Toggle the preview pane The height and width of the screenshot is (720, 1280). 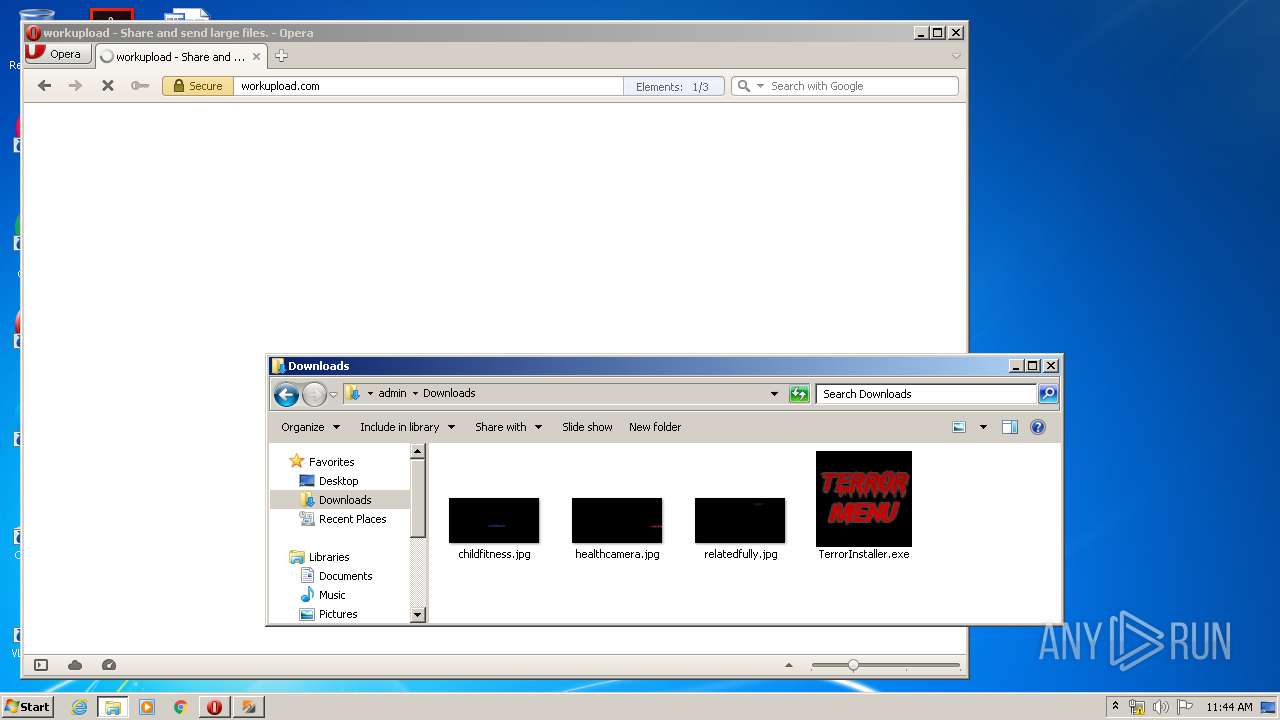pyautogui.click(x=1010, y=427)
